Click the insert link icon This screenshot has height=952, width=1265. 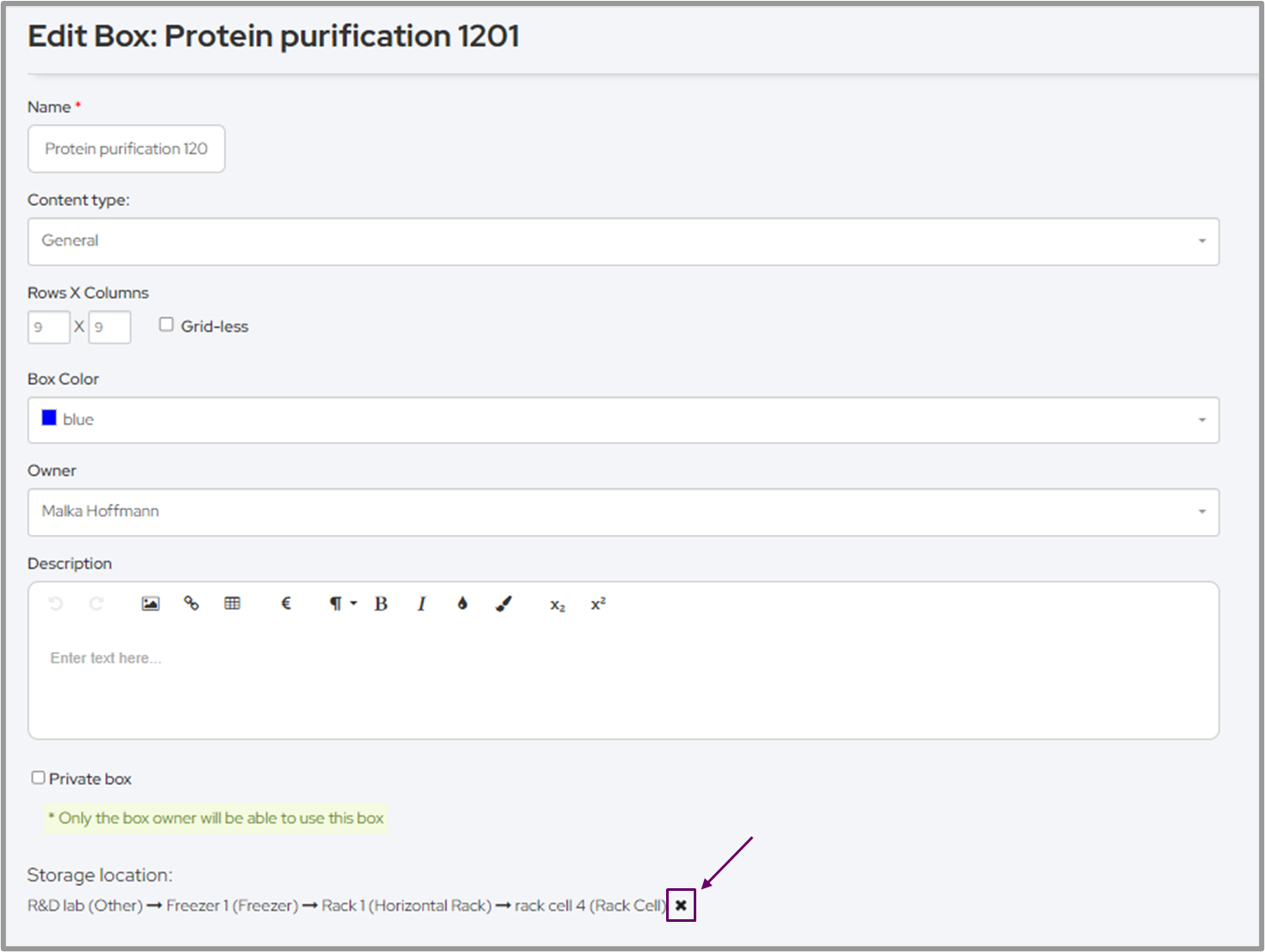click(x=191, y=604)
